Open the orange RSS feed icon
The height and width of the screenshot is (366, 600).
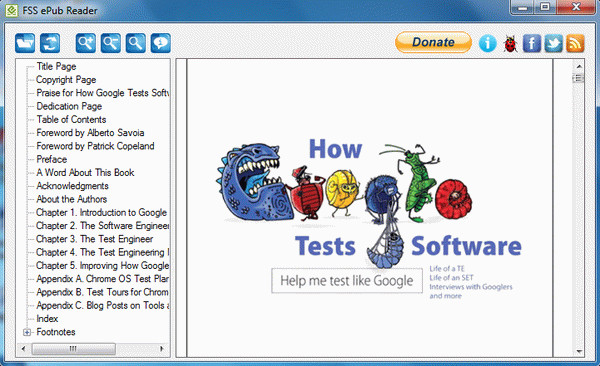[x=575, y=43]
